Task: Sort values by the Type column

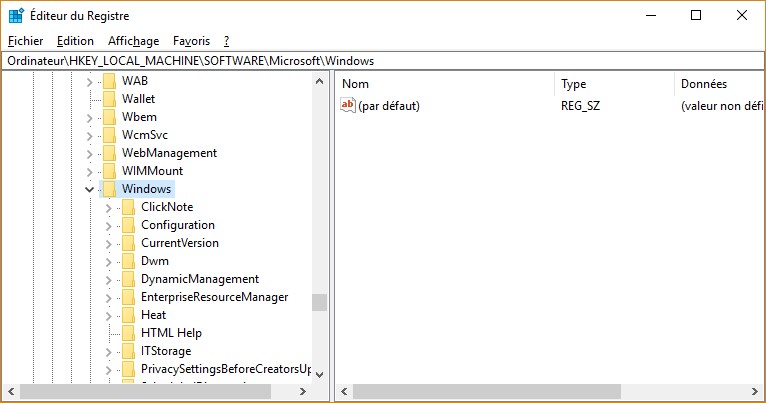Action: point(615,84)
